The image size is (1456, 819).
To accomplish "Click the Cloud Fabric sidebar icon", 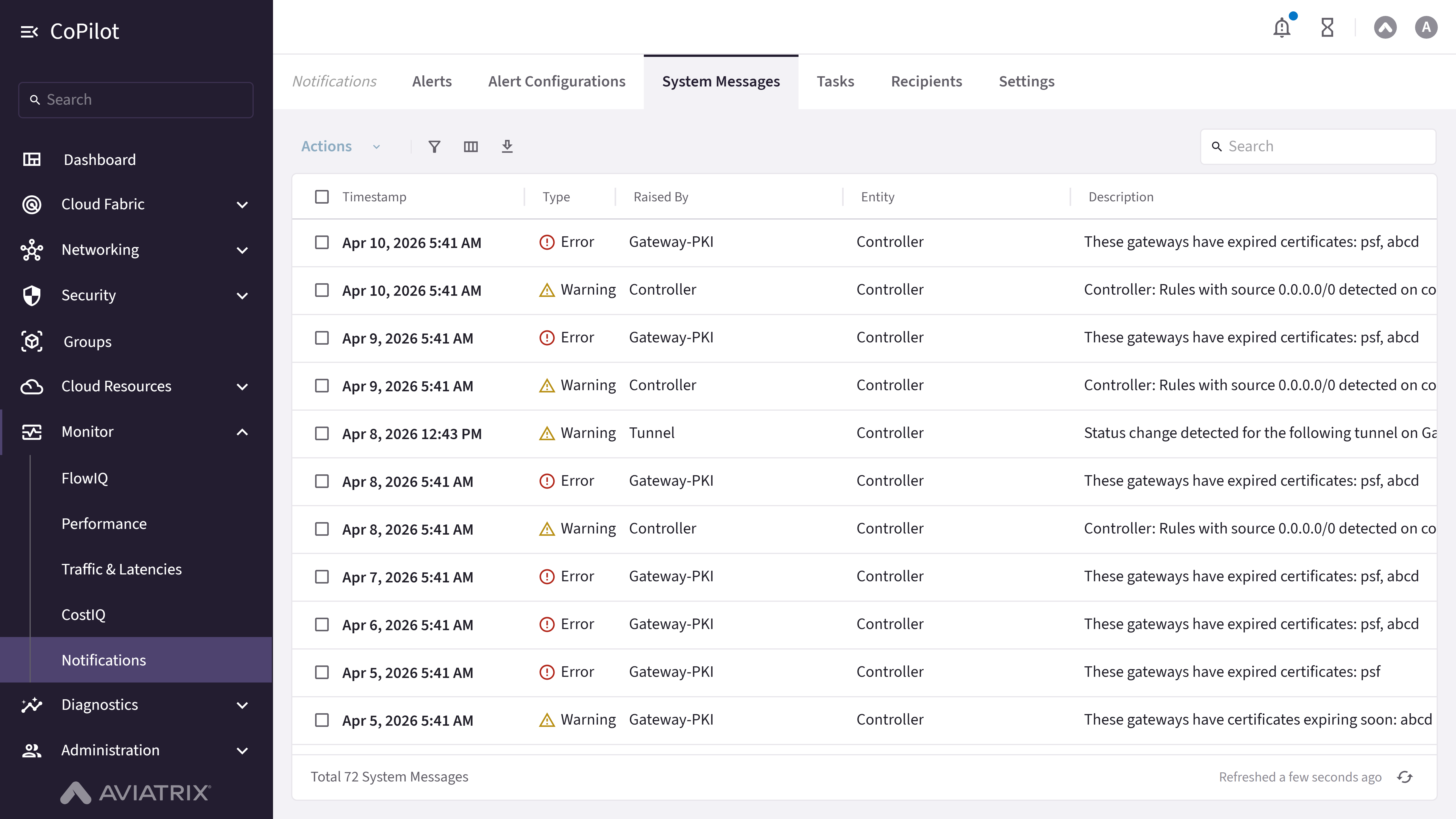I will (x=32, y=204).
